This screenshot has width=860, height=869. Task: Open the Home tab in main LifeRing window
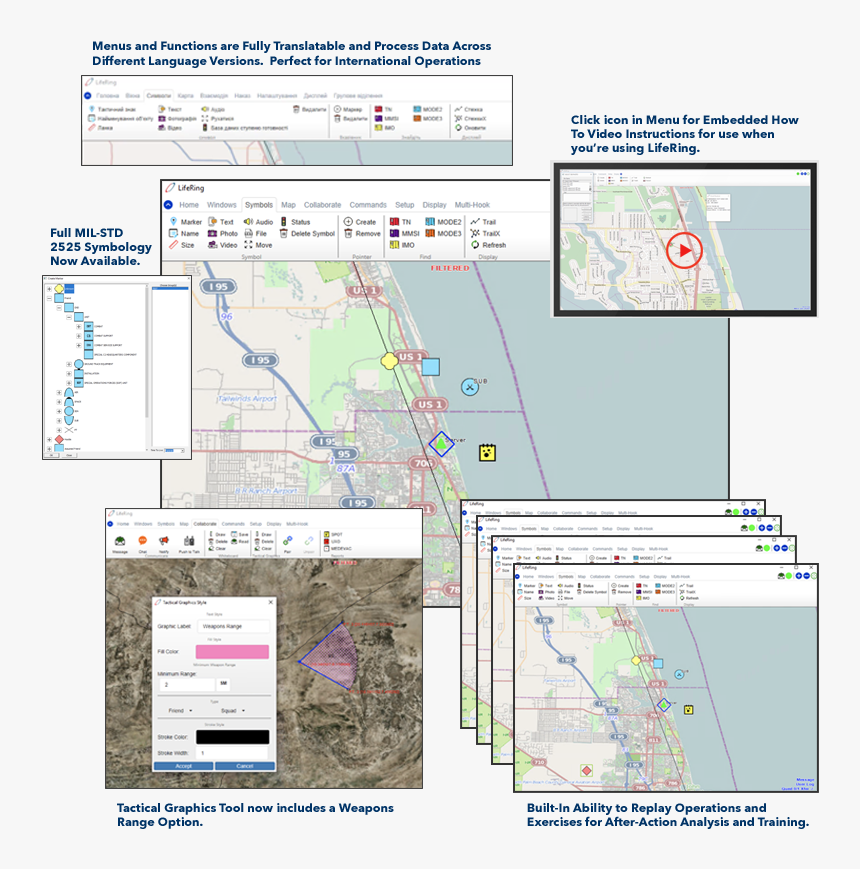pos(189,205)
